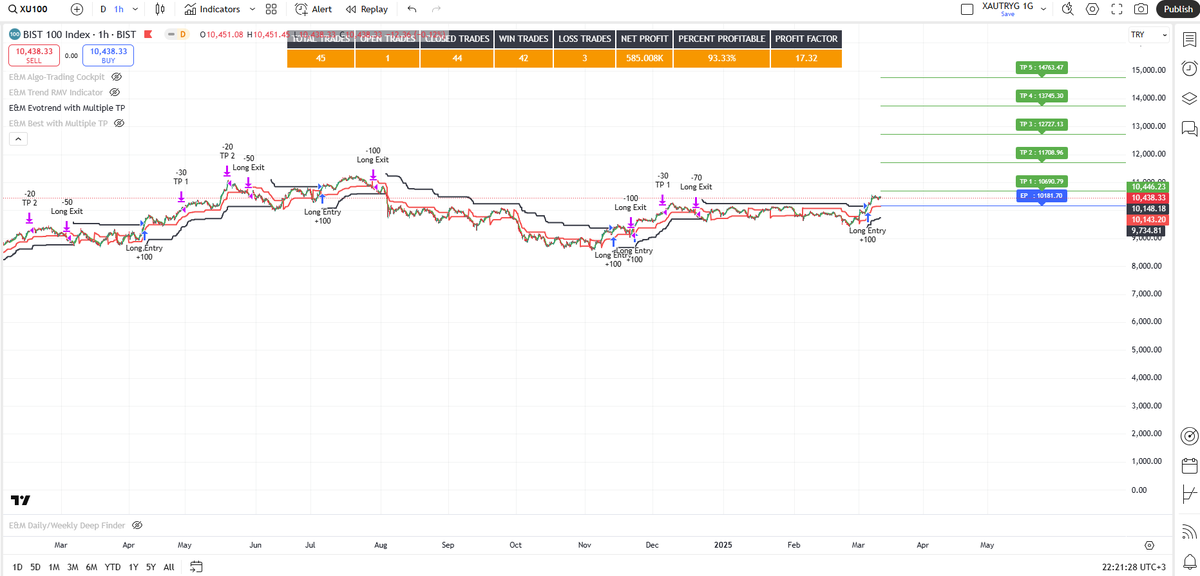Start bar Replay mode
1200x576 pixels.
click(366, 9)
